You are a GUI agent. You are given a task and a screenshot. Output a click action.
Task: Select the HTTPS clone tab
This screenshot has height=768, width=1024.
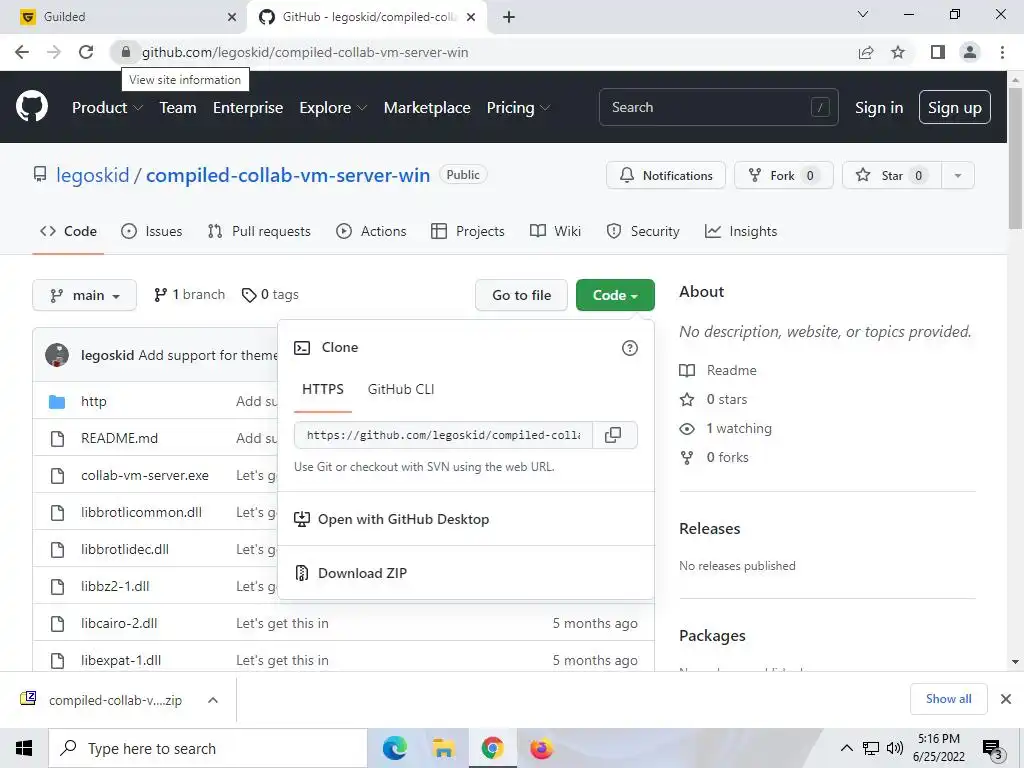pyautogui.click(x=323, y=389)
